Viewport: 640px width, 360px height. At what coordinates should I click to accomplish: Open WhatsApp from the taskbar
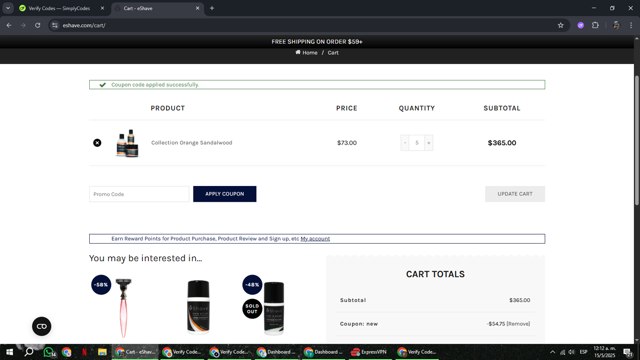[49, 352]
